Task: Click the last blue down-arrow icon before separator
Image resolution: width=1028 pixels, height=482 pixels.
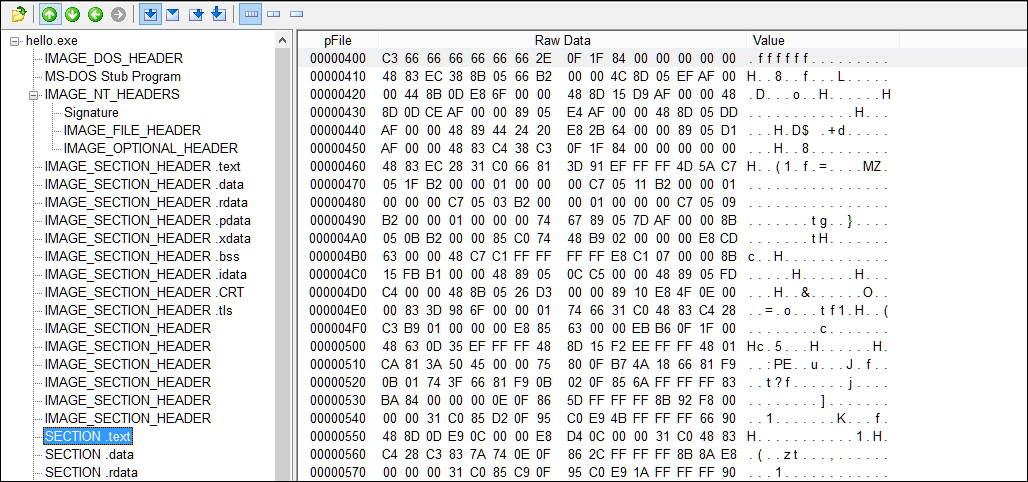Action: pyautogui.click(x=218, y=14)
